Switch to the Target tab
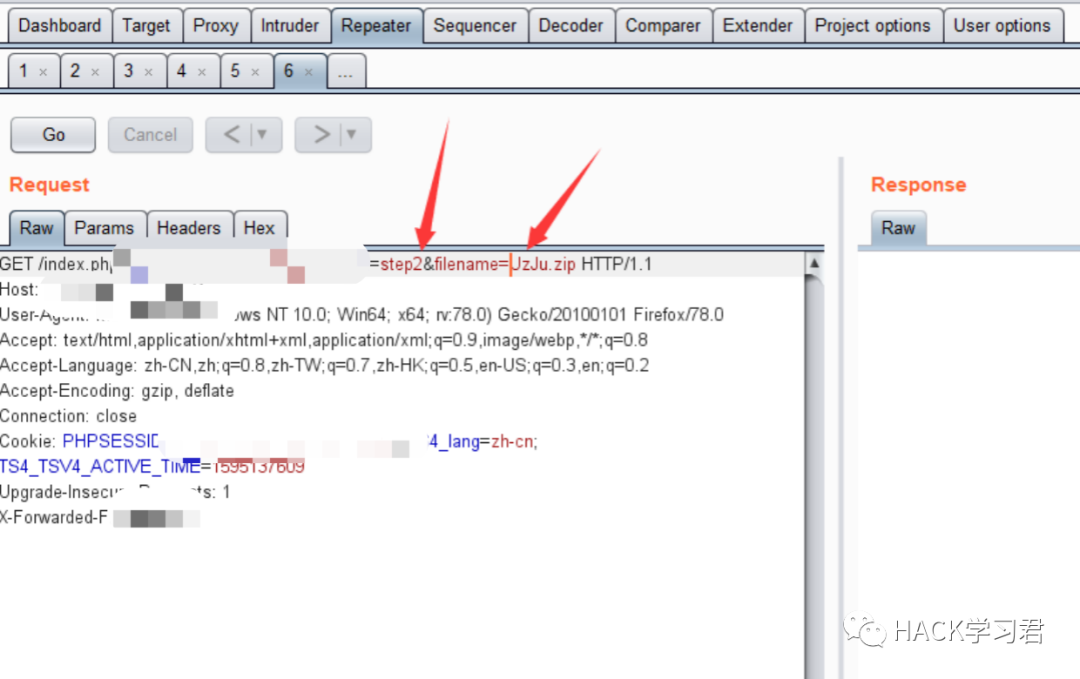 pos(146,26)
